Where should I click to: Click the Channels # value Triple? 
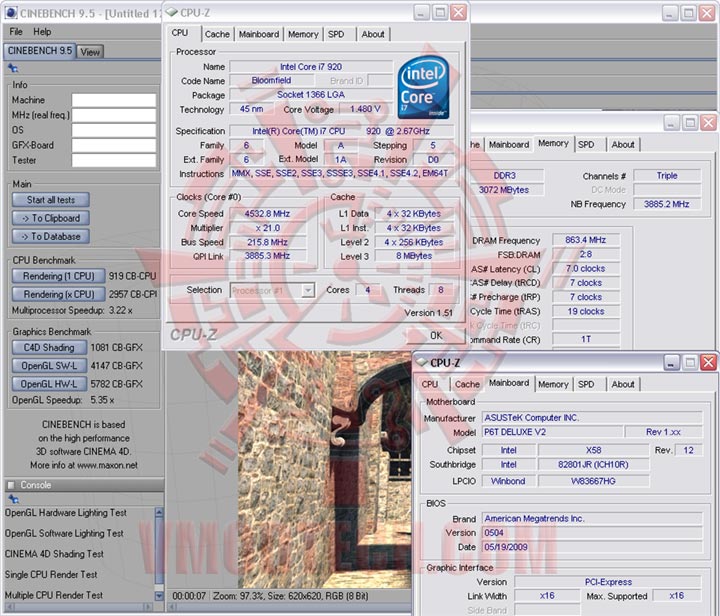click(667, 175)
